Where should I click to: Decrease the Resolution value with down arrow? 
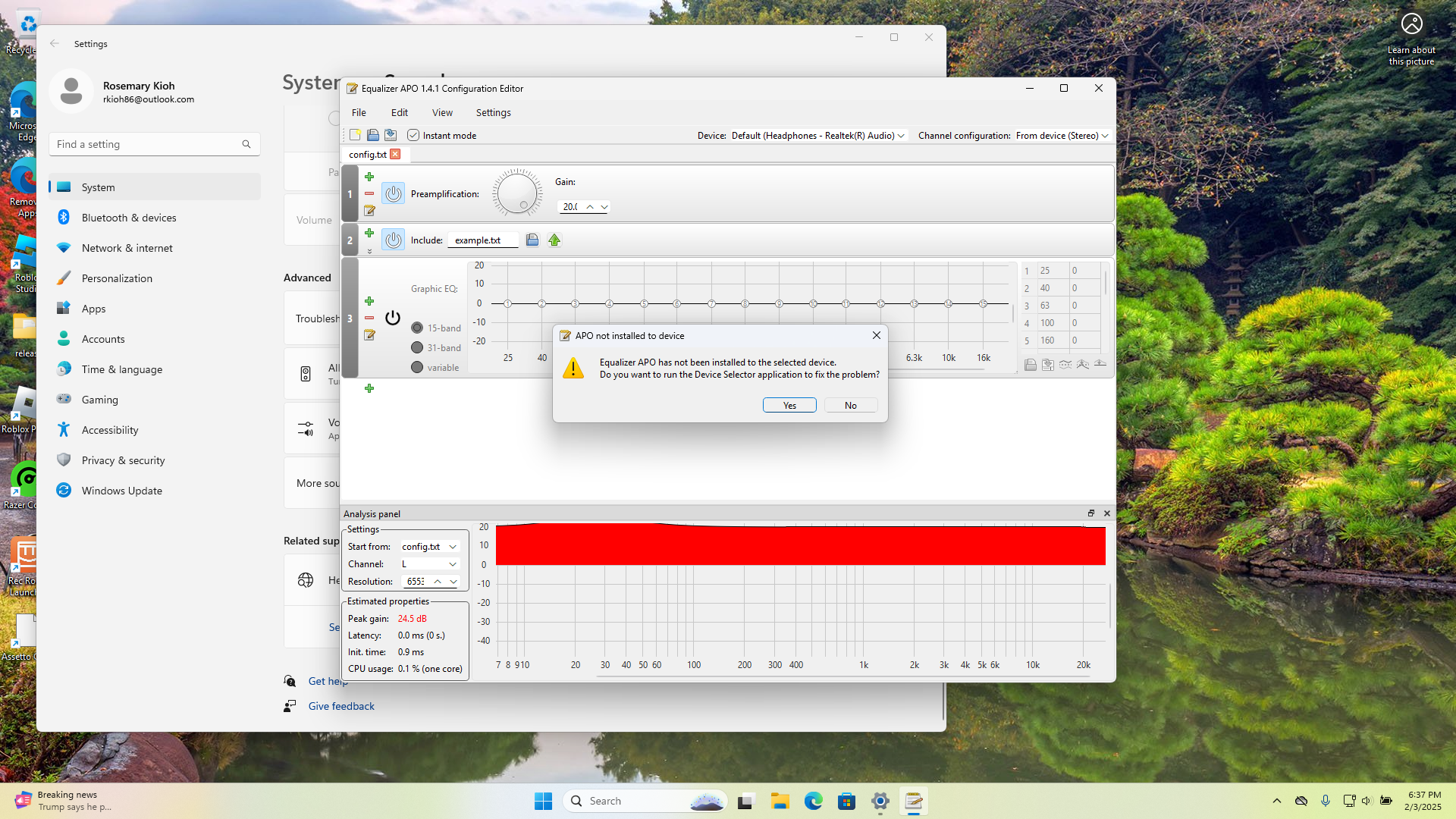pos(453,581)
